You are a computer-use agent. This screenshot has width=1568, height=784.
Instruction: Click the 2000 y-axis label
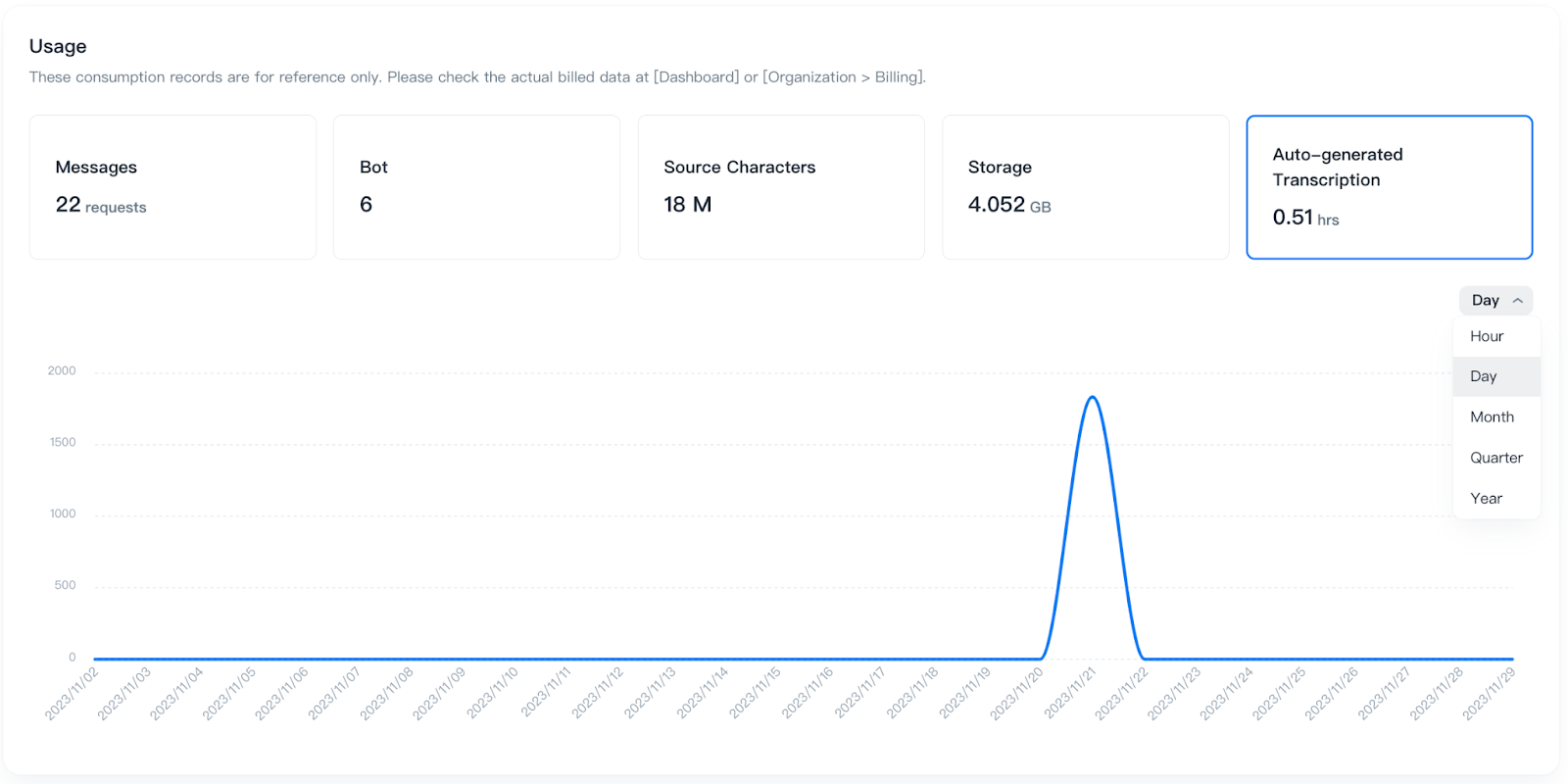coord(62,371)
